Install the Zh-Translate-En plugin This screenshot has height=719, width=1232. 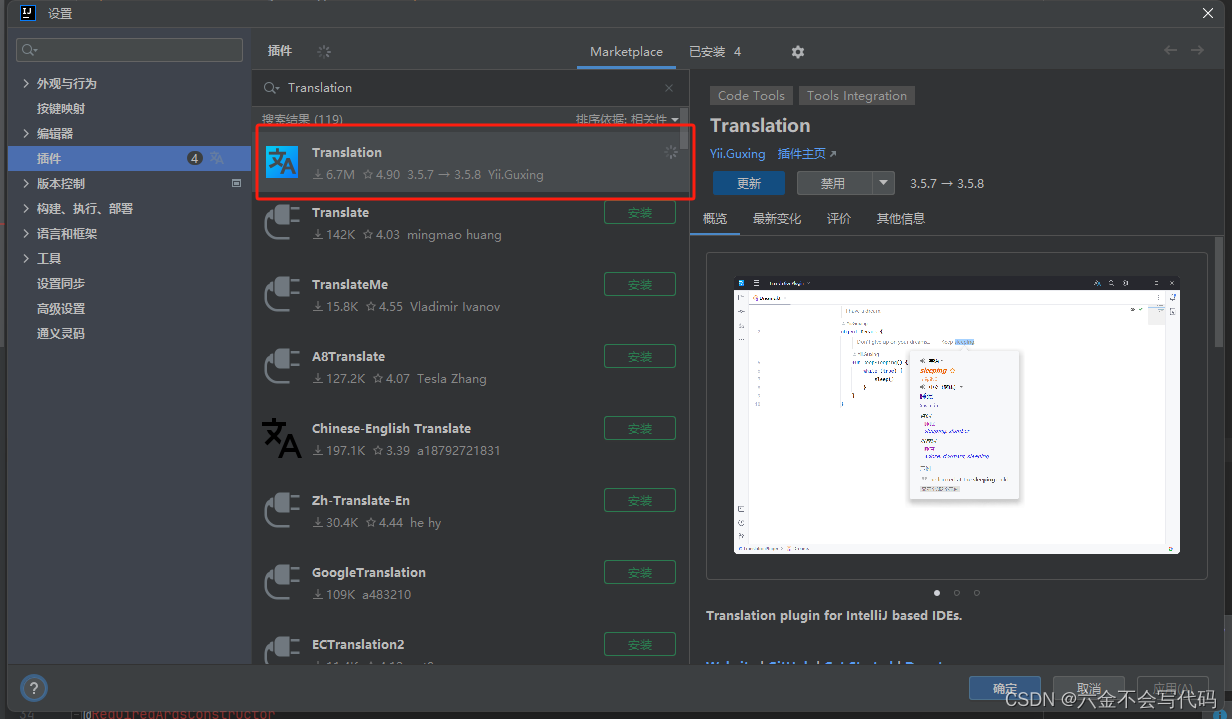640,500
